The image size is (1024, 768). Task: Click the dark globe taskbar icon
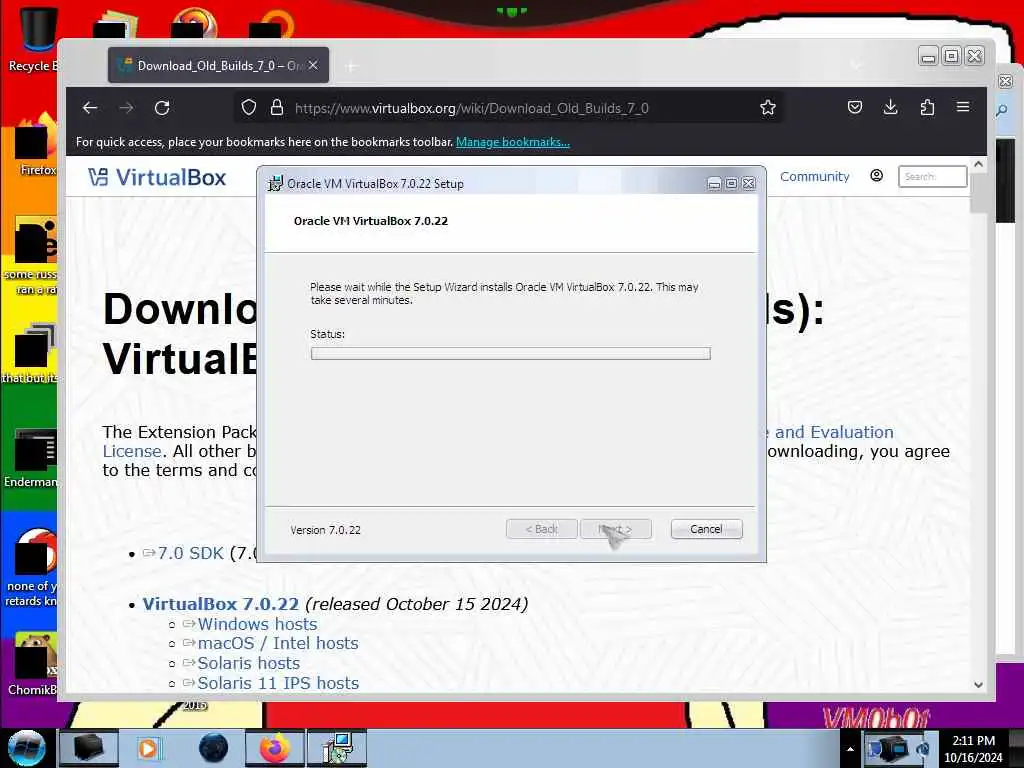tap(214, 748)
